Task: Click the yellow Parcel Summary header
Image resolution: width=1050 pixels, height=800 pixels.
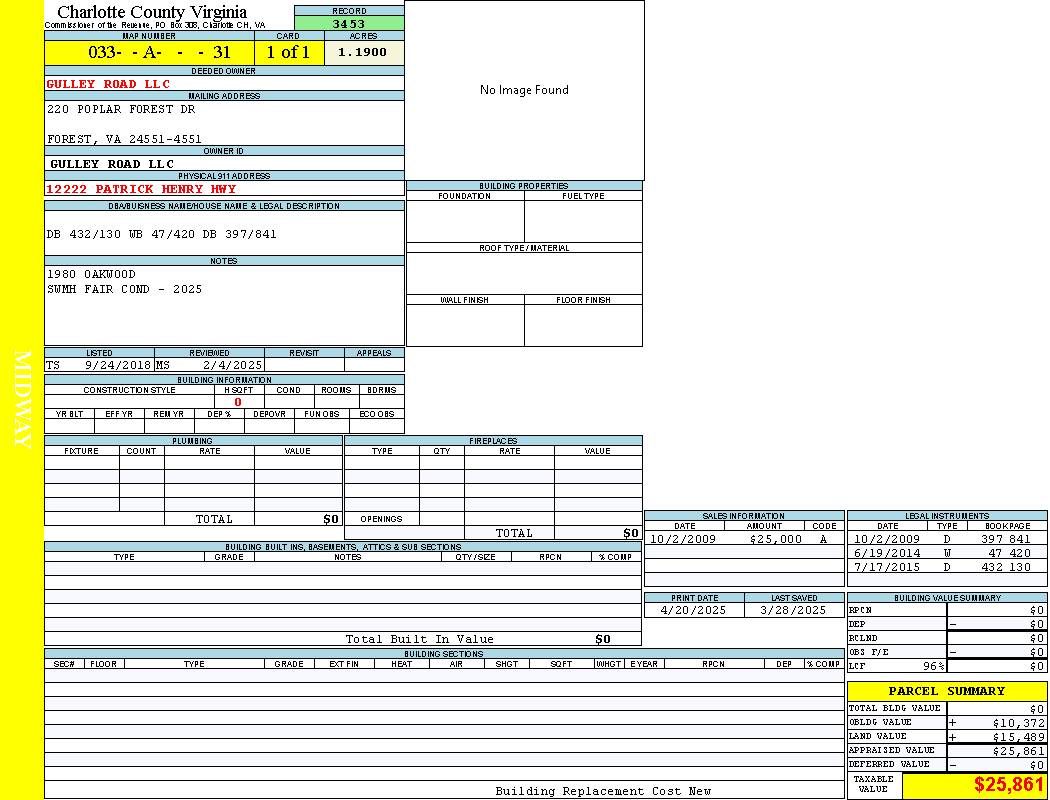Action: point(946,691)
